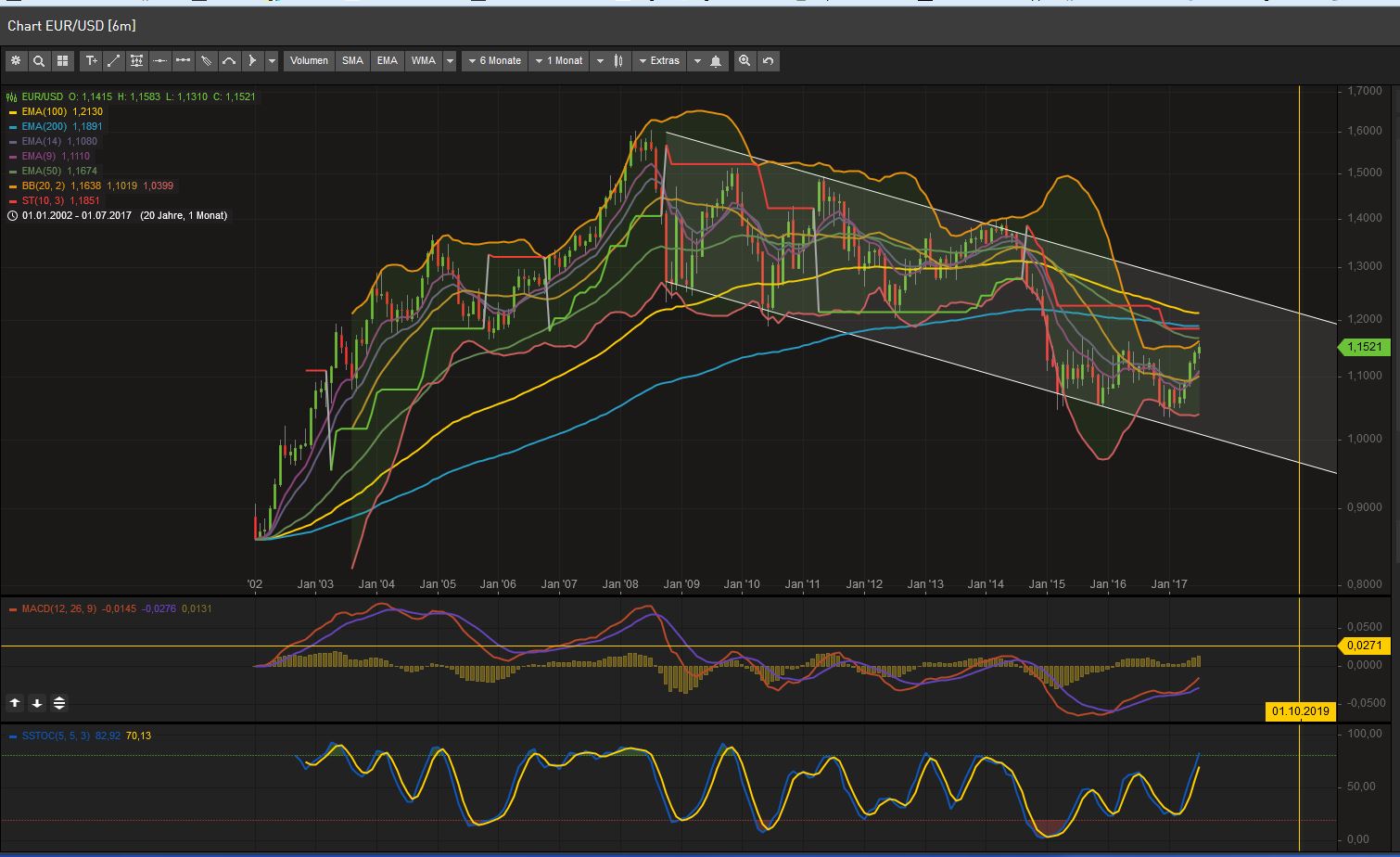This screenshot has width=1400, height=857.
Task: Open the Extras menu dropdown
Action: point(660,60)
